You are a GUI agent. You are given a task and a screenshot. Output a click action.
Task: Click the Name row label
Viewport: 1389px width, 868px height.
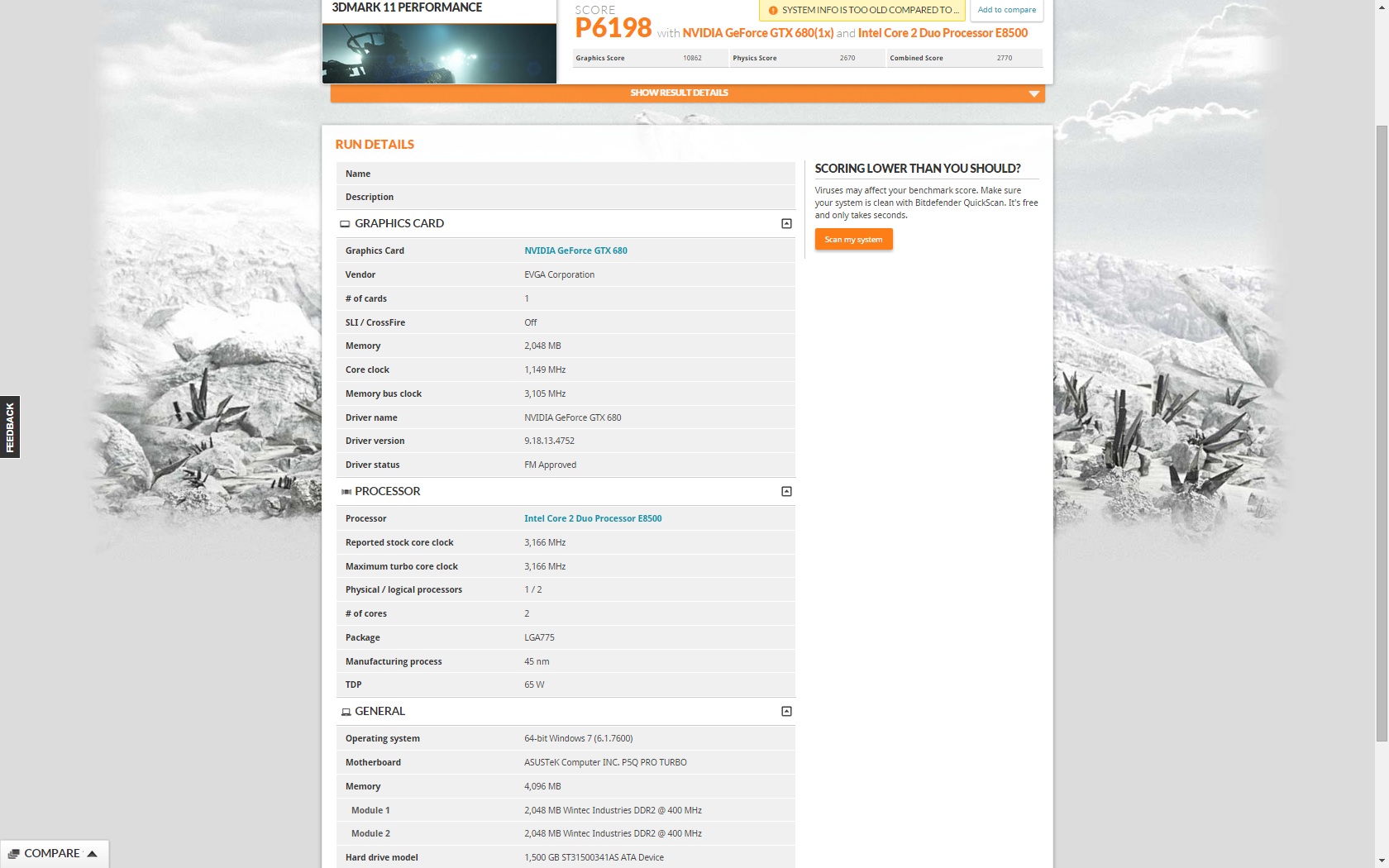[x=358, y=174]
